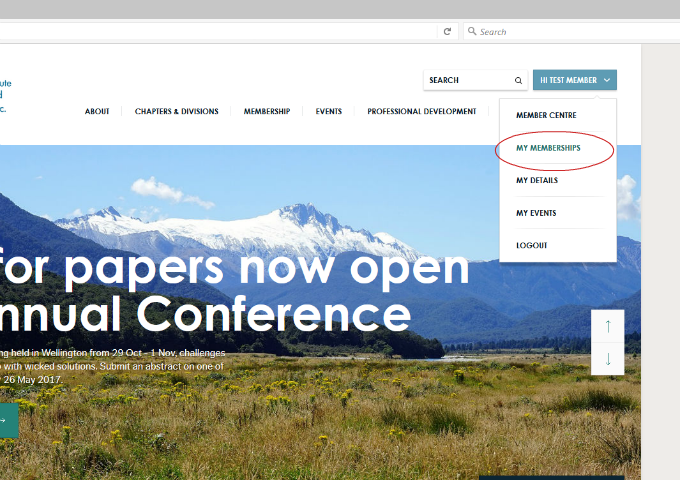Open My Details from the member dropdown

pyautogui.click(x=537, y=181)
